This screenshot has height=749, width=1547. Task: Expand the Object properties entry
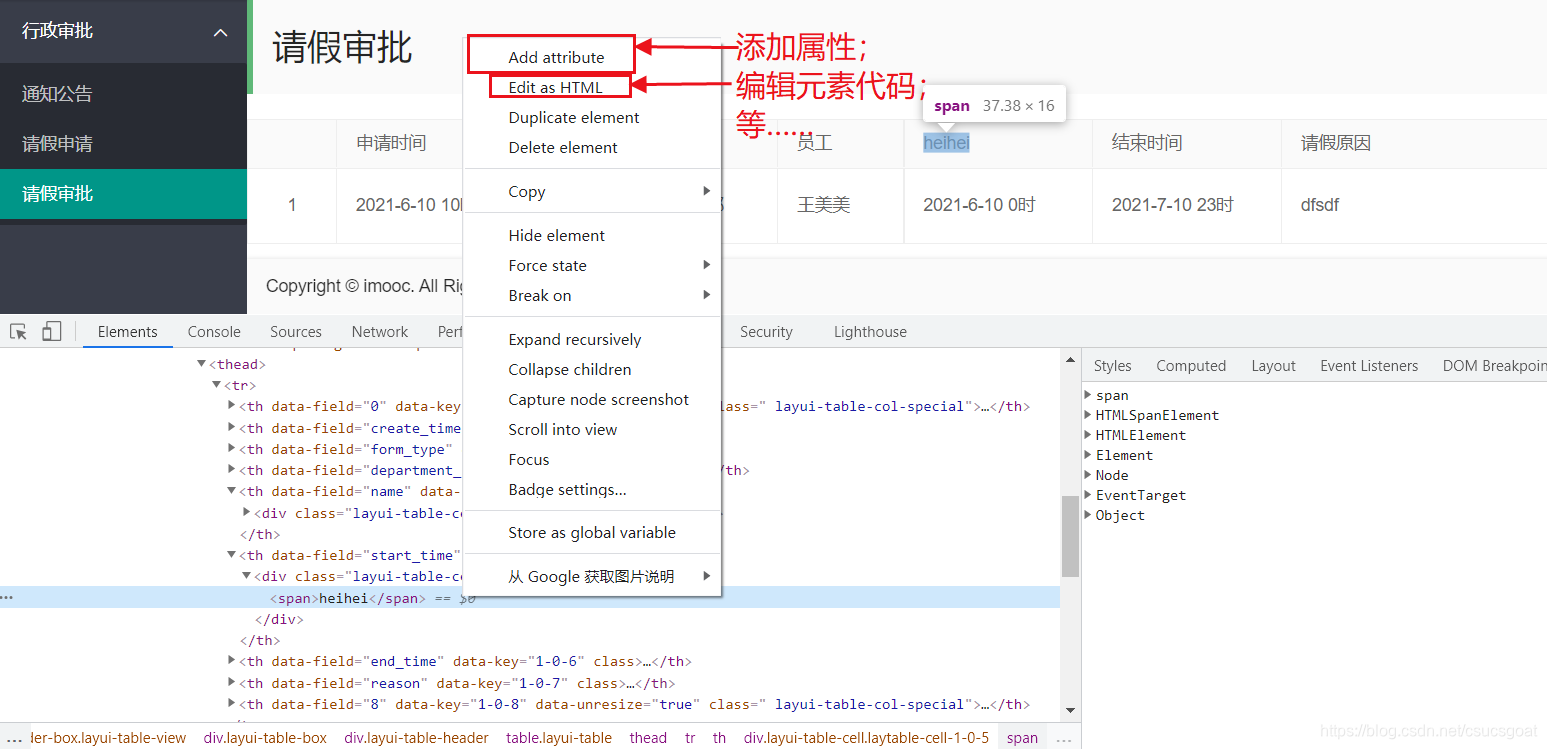[1089, 515]
